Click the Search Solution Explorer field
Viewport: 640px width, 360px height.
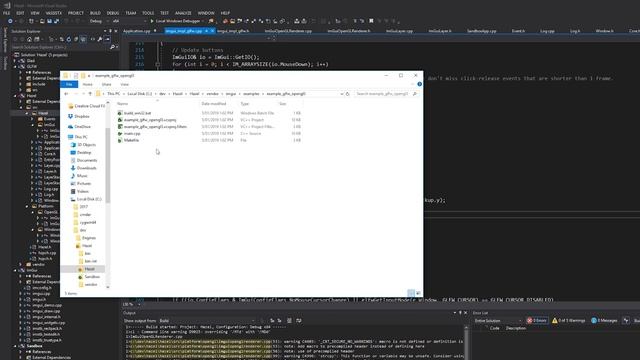click(x=60, y=47)
